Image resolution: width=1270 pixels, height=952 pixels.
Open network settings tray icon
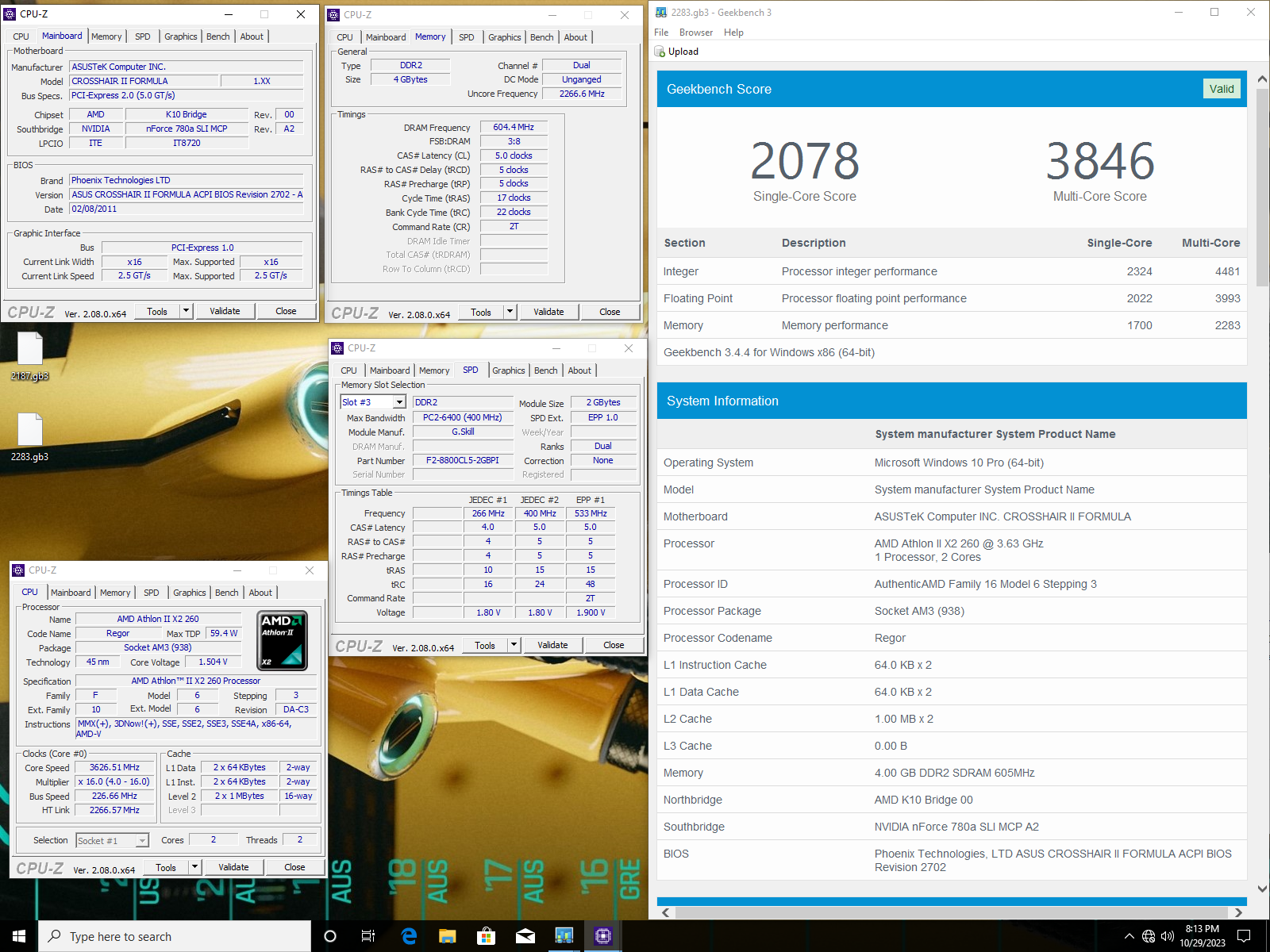(x=1149, y=936)
